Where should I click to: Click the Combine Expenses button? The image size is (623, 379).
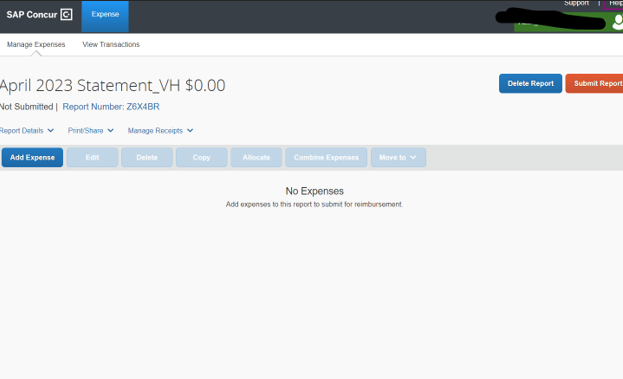(326, 157)
